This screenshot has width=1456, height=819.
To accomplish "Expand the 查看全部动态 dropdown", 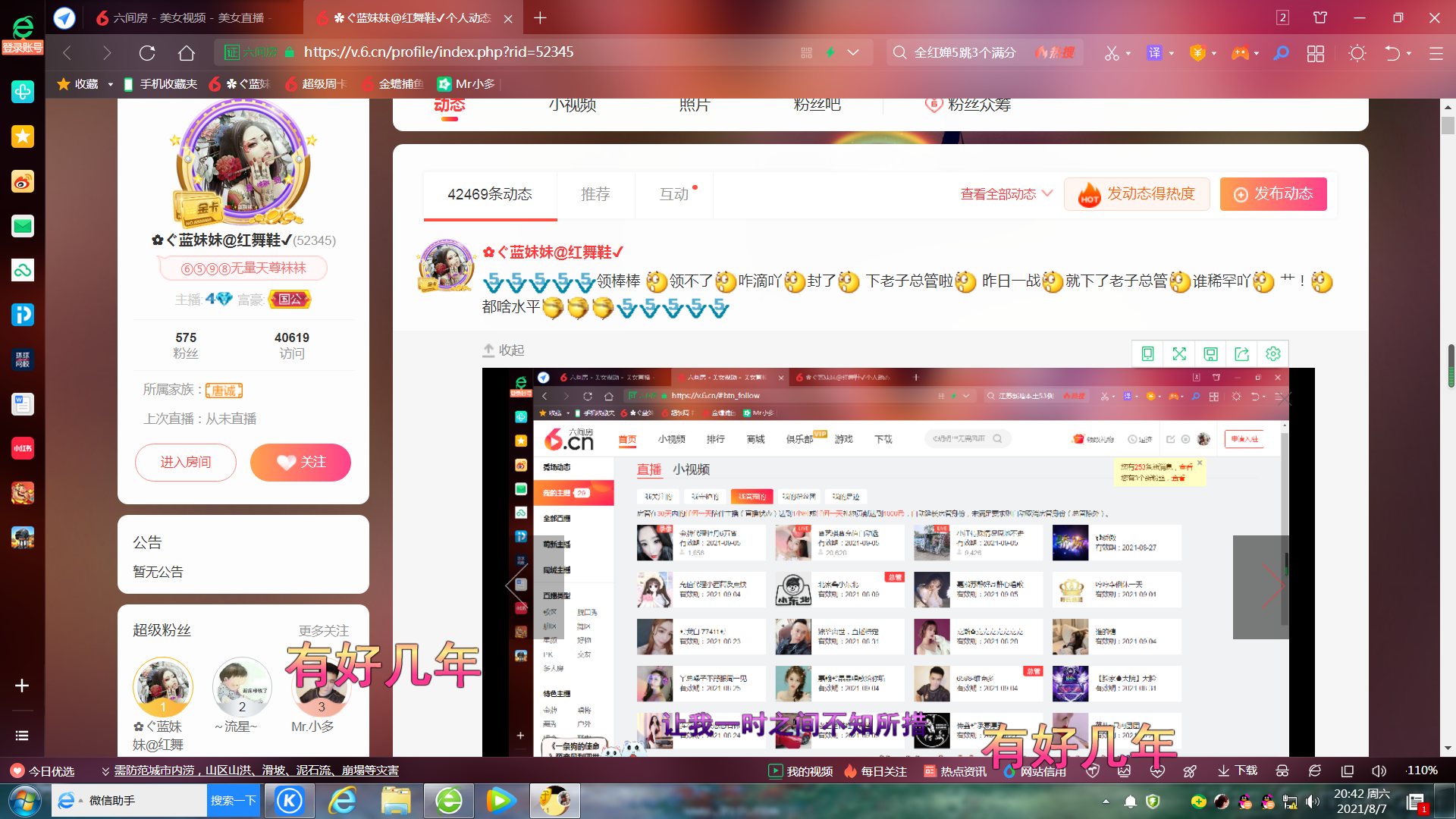I will click(x=1006, y=194).
